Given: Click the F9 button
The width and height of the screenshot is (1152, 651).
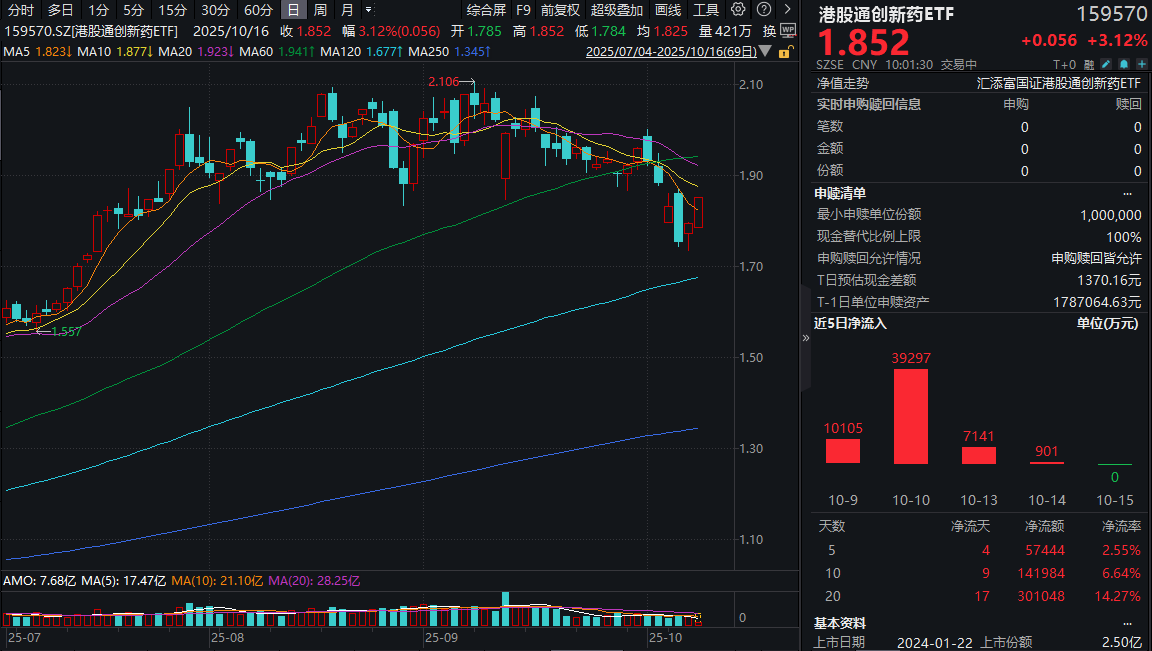Looking at the screenshot, I should (x=523, y=9).
